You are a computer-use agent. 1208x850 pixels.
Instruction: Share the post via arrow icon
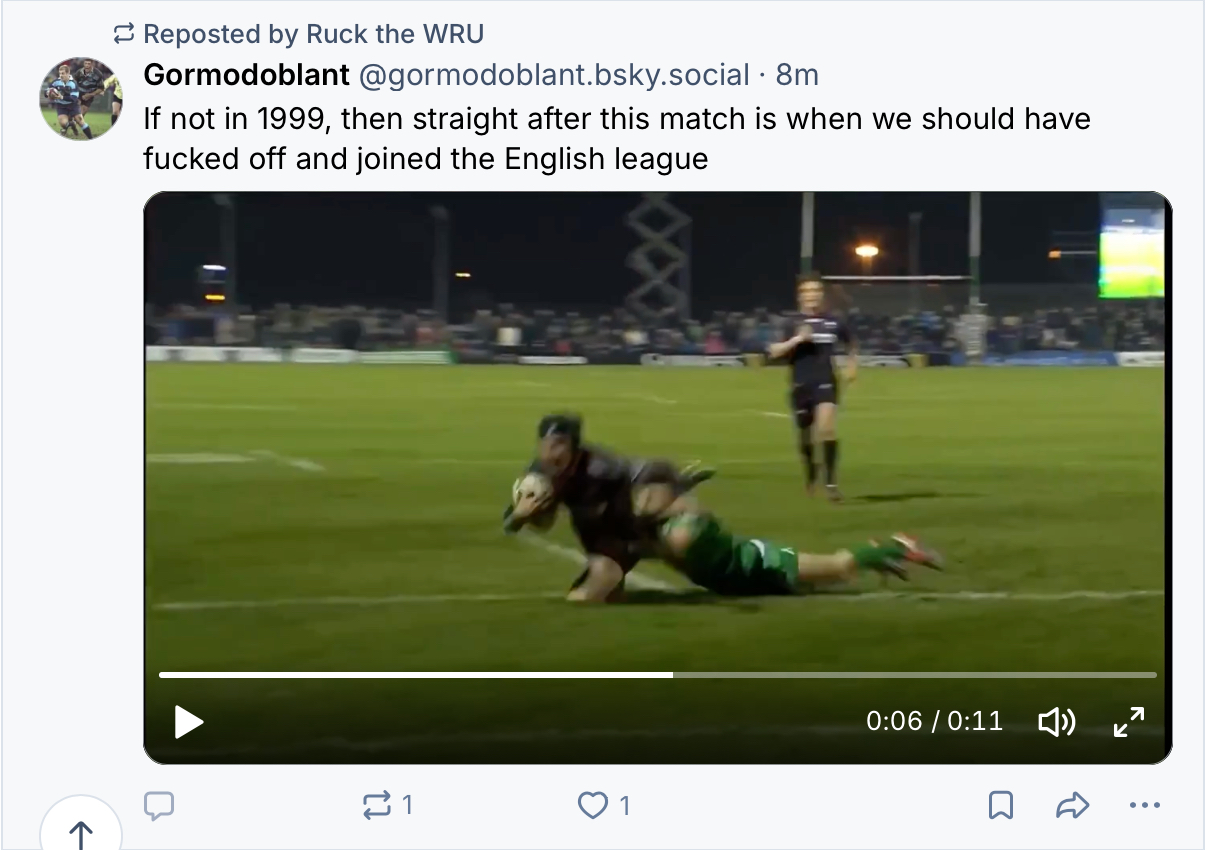(1072, 805)
